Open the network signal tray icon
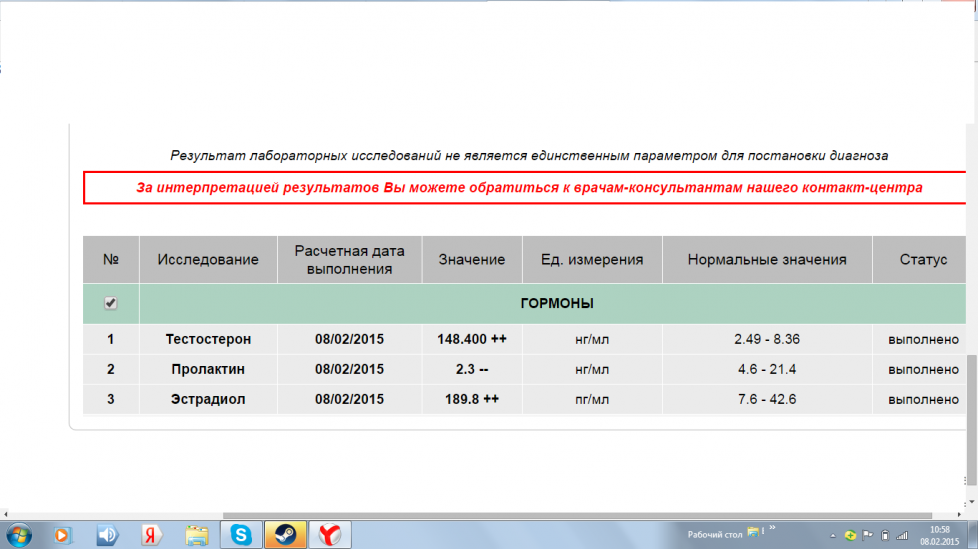This screenshot has height=549, width=978. coord(903,535)
